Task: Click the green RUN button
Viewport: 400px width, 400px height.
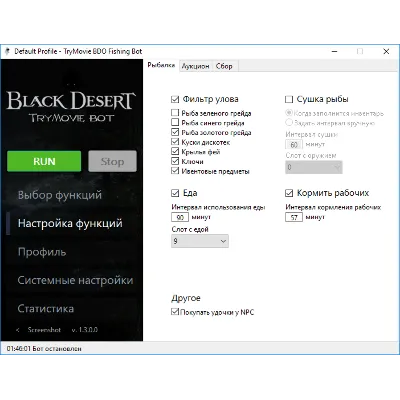Action: pyautogui.click(x=44, y=161)
